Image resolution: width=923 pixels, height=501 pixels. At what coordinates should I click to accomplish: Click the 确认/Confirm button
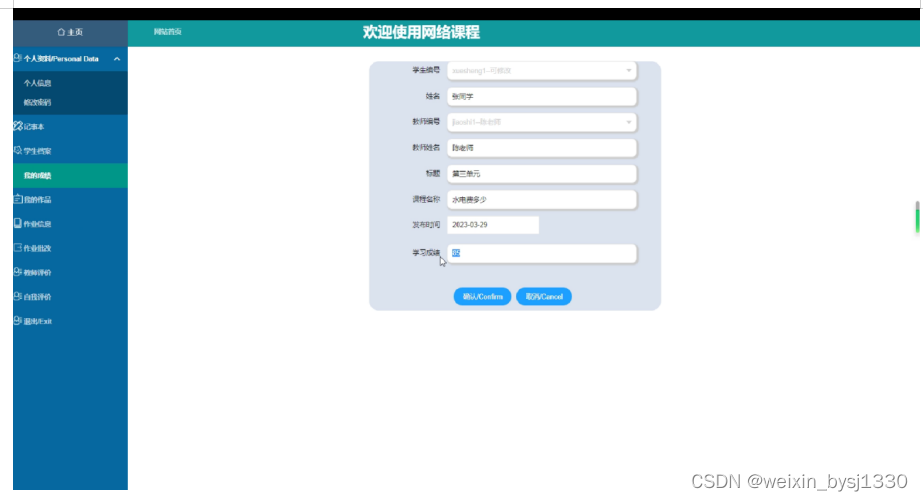482,297
